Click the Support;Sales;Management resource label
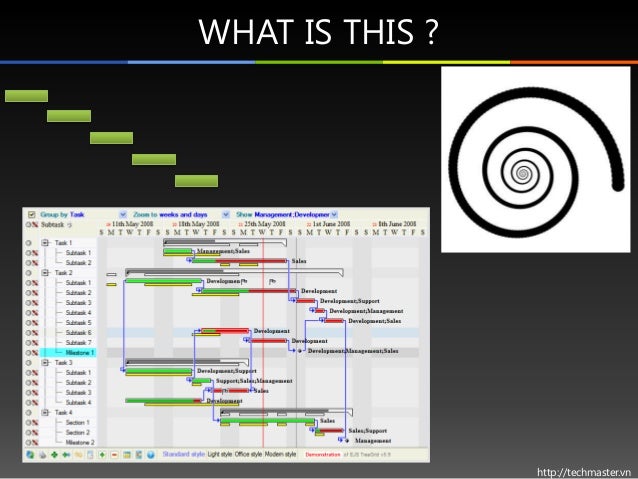This screenshot has width=638, height=479. tap(254, 381)
